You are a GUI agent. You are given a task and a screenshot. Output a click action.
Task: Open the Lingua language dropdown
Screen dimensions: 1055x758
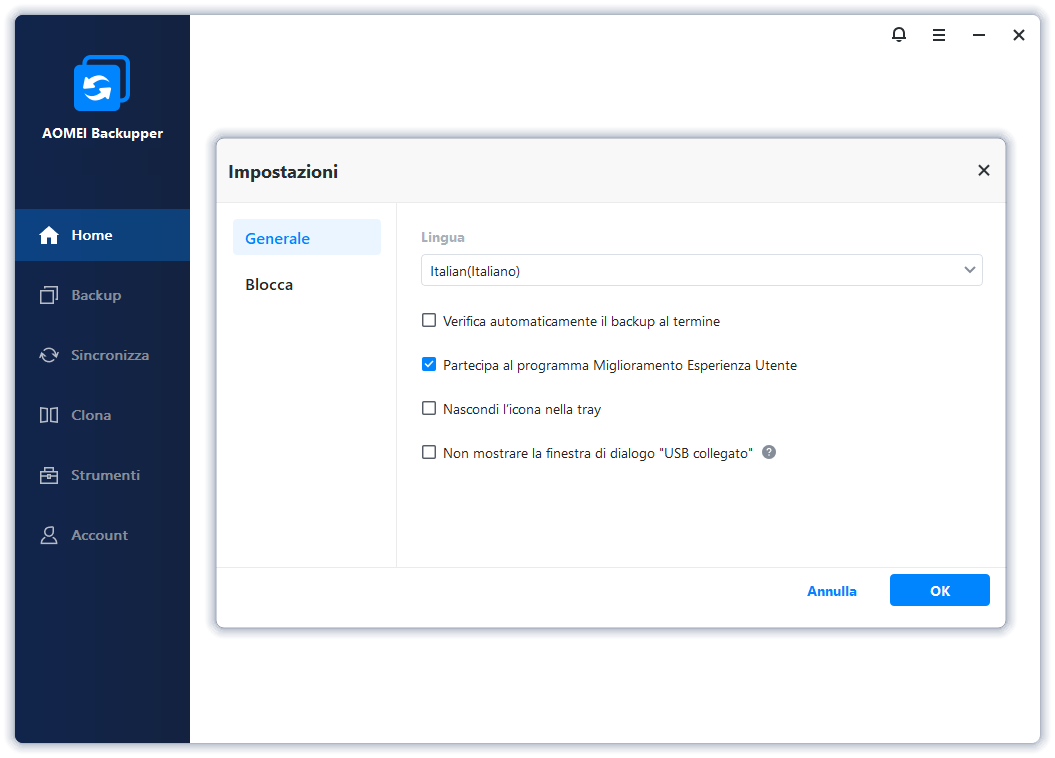[701, 270]
